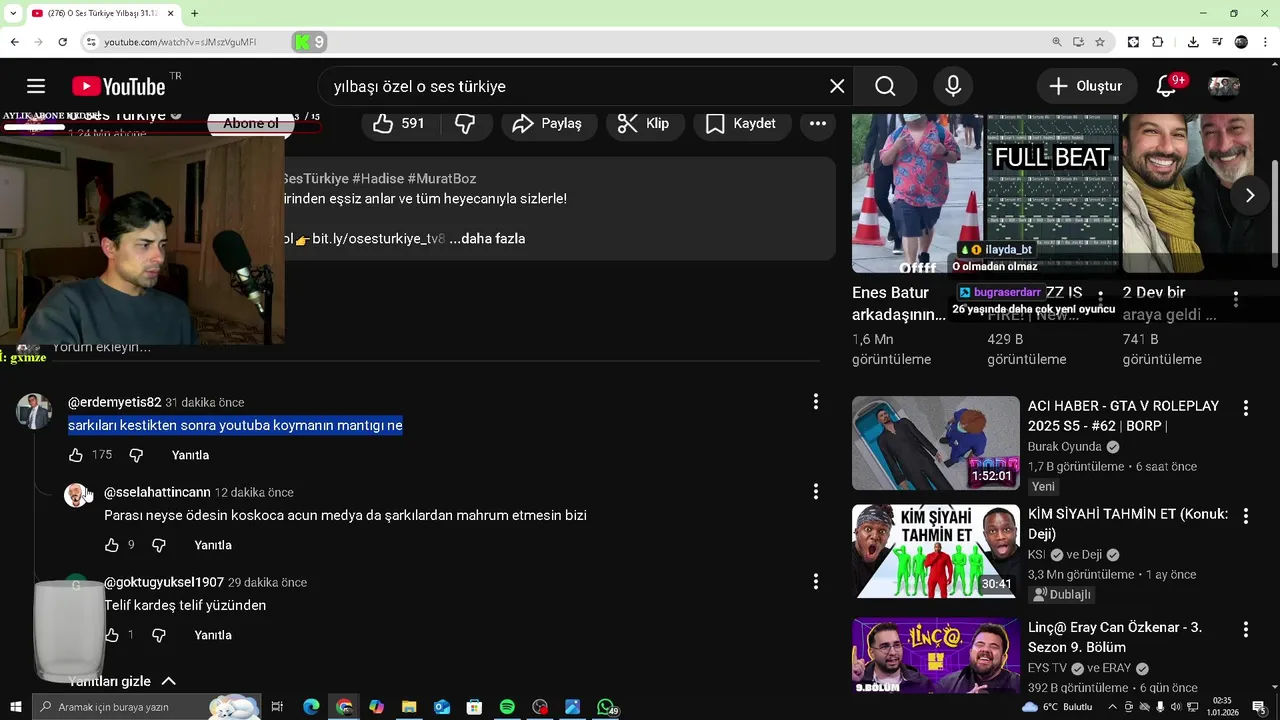Collapse replies with Yanıtları gizle

[122, 681]
